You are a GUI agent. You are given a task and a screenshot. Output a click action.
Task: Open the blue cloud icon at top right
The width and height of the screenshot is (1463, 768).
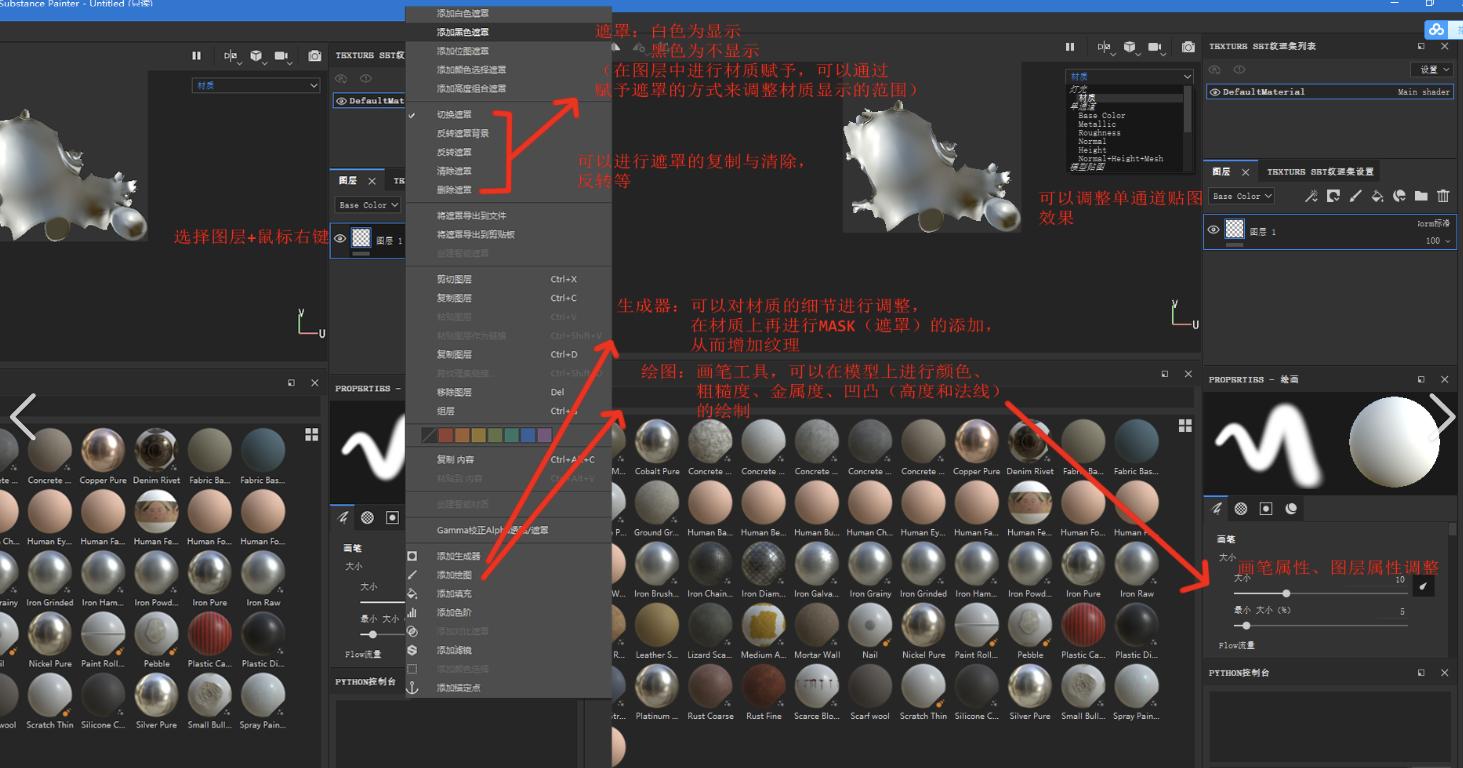[1436, 30]
